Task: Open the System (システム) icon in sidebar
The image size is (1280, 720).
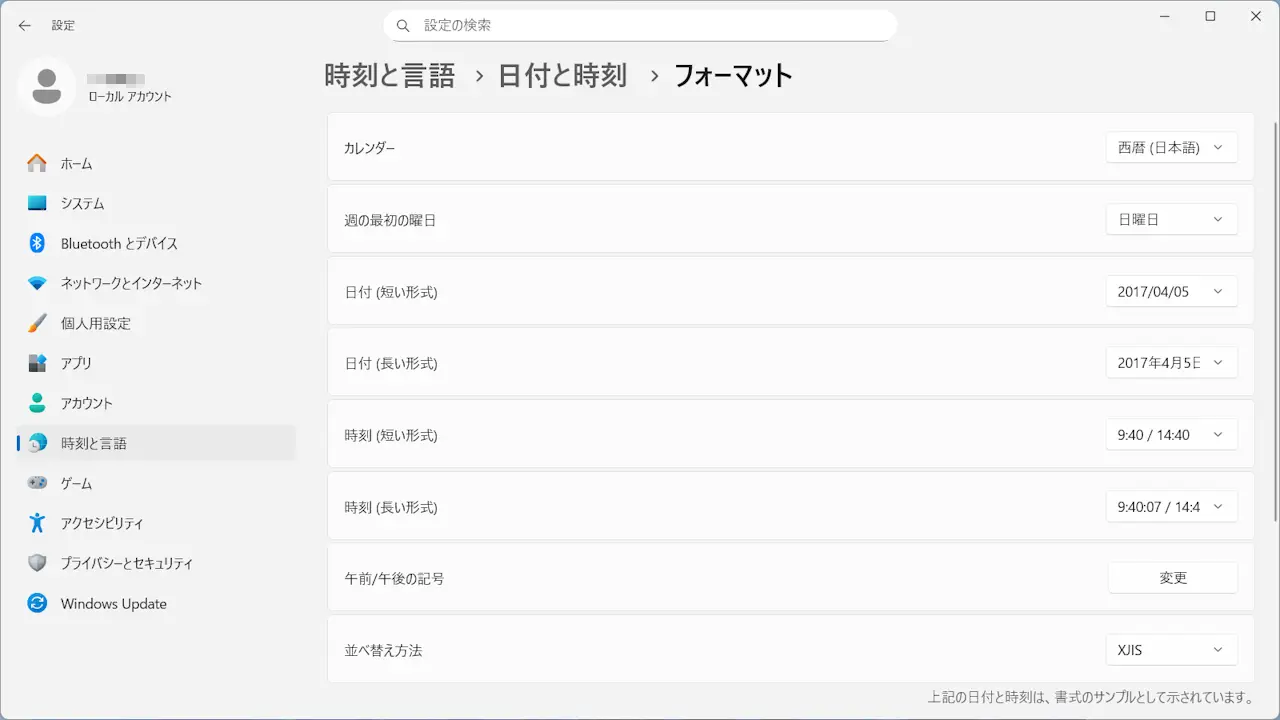Action: pyautogui.click(x=37, y=203)
